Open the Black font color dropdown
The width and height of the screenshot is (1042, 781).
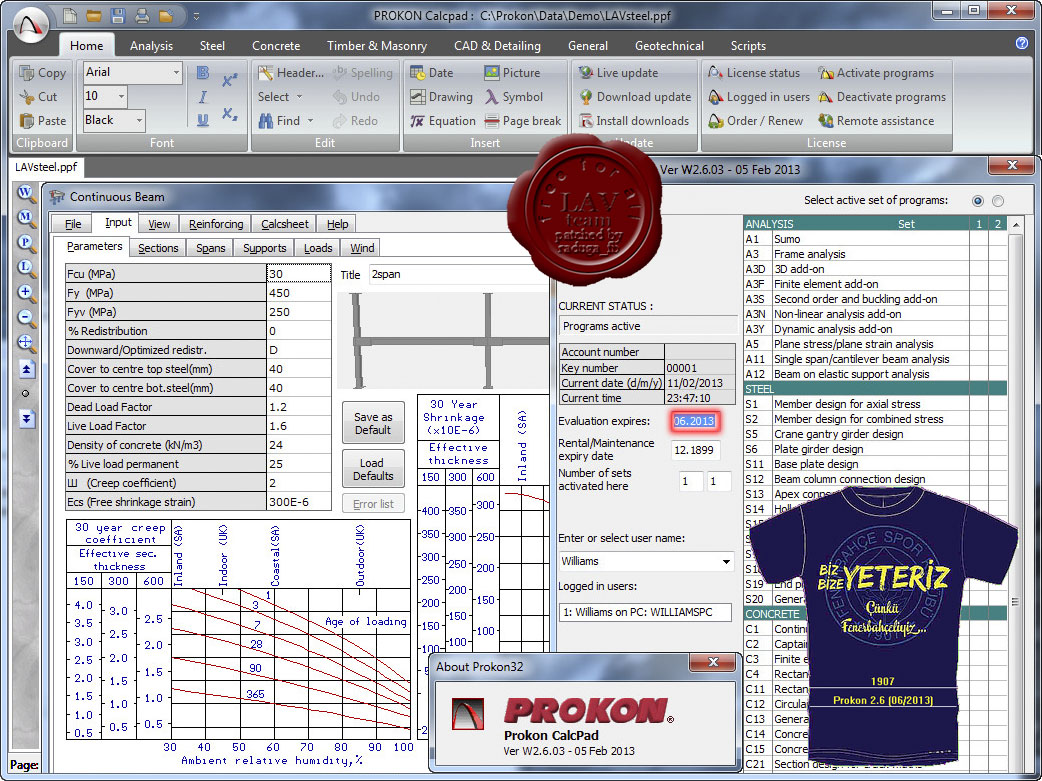(139, 120)
